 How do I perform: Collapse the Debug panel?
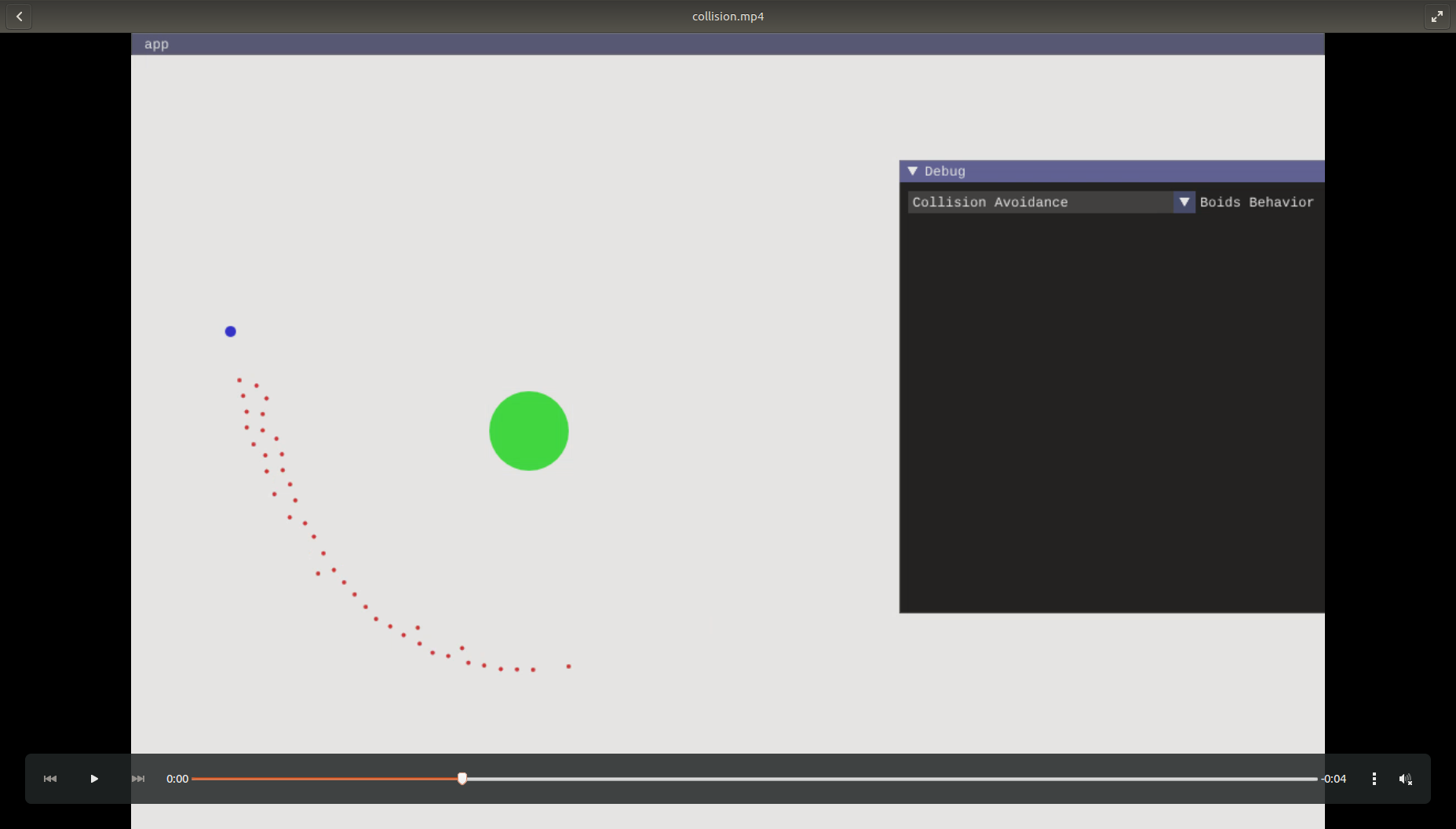pos(913,171)
